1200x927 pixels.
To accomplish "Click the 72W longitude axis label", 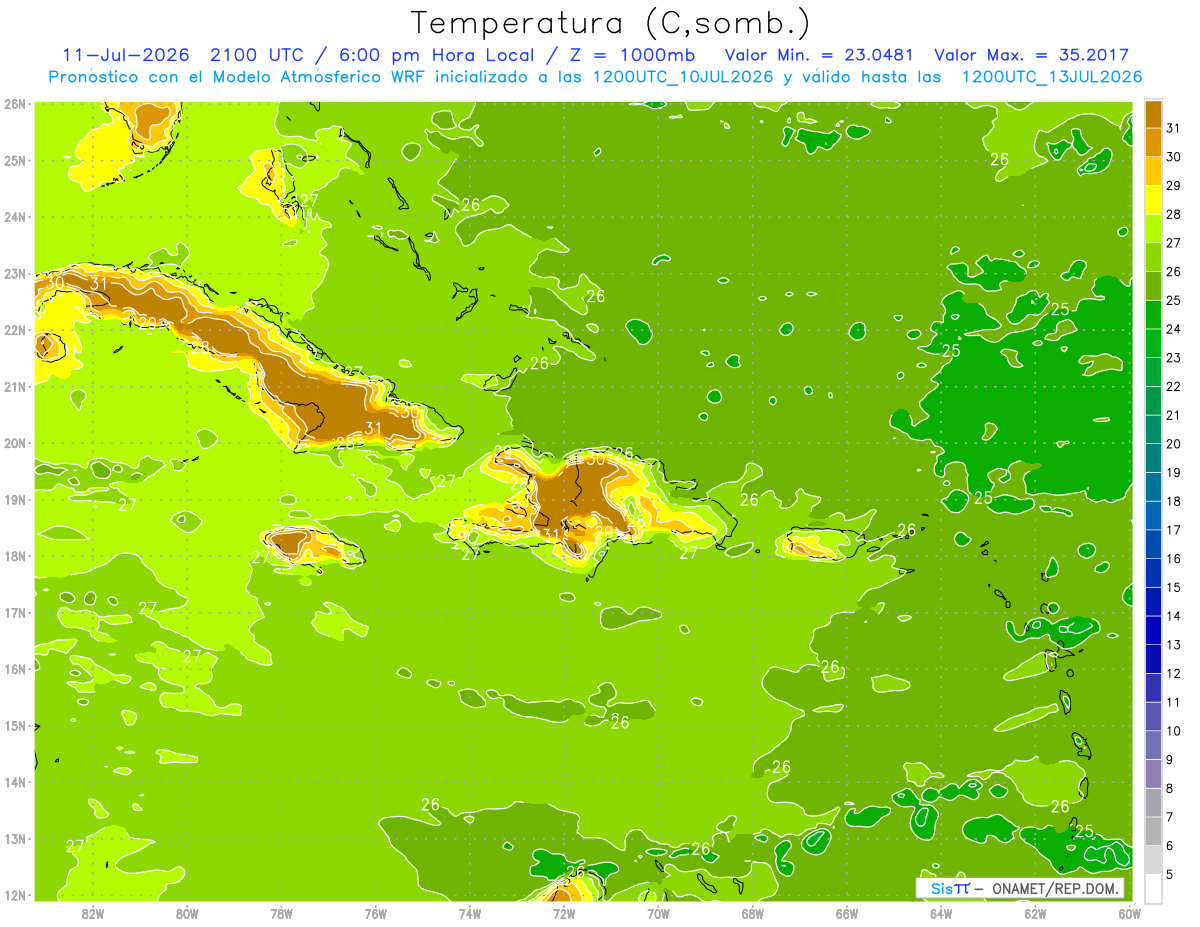I will [564, 913].
